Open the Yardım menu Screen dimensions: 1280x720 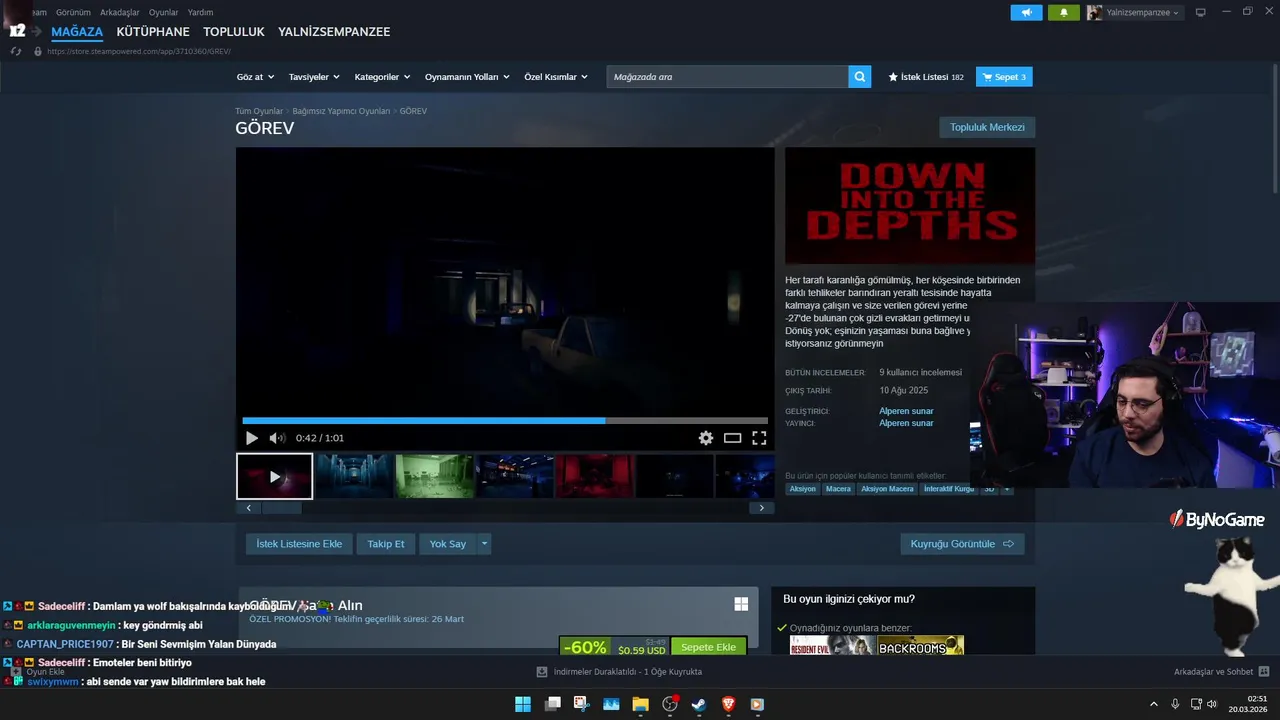click(x=200, y=13)
